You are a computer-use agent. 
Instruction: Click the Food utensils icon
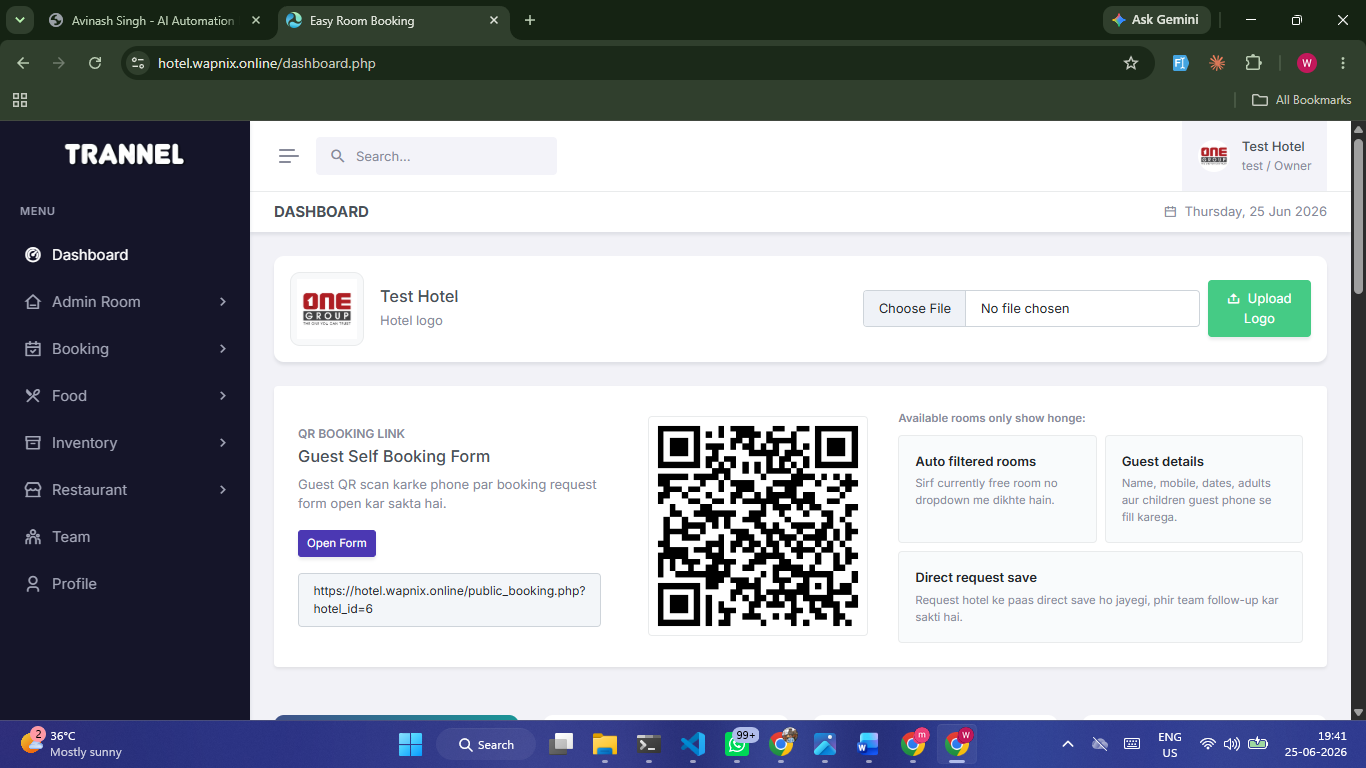33,396
